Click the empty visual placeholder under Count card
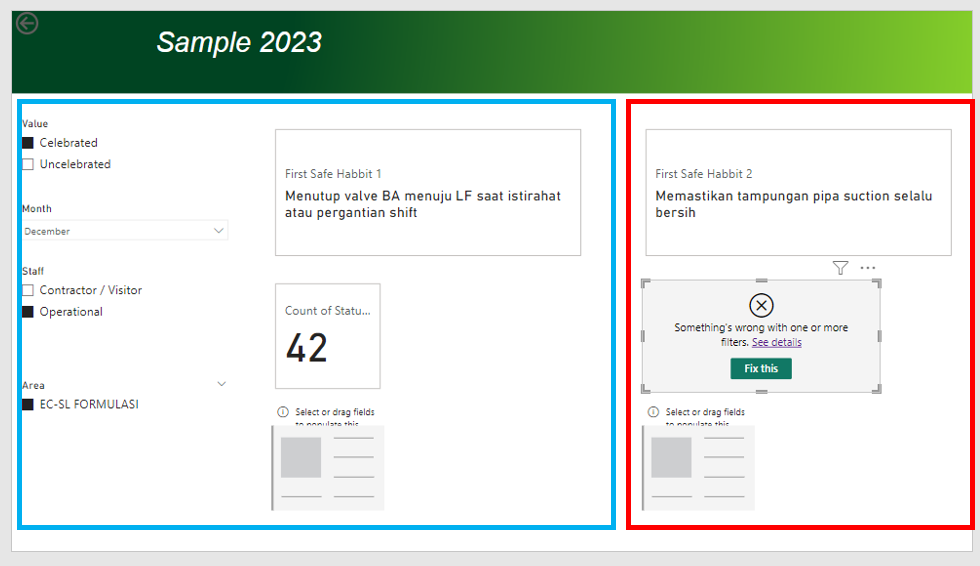This screenshot has width=980, height=566. [x=328, y=468]
